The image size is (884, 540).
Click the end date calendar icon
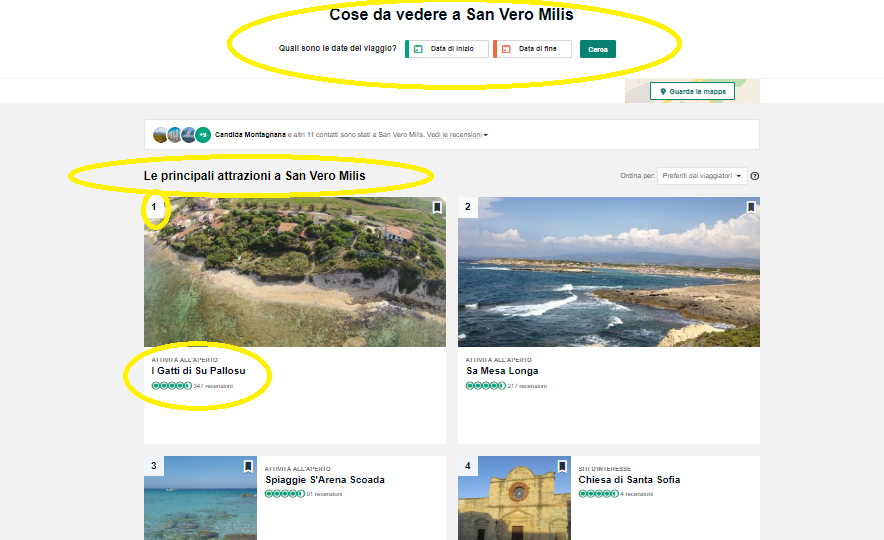coord(506,49)
